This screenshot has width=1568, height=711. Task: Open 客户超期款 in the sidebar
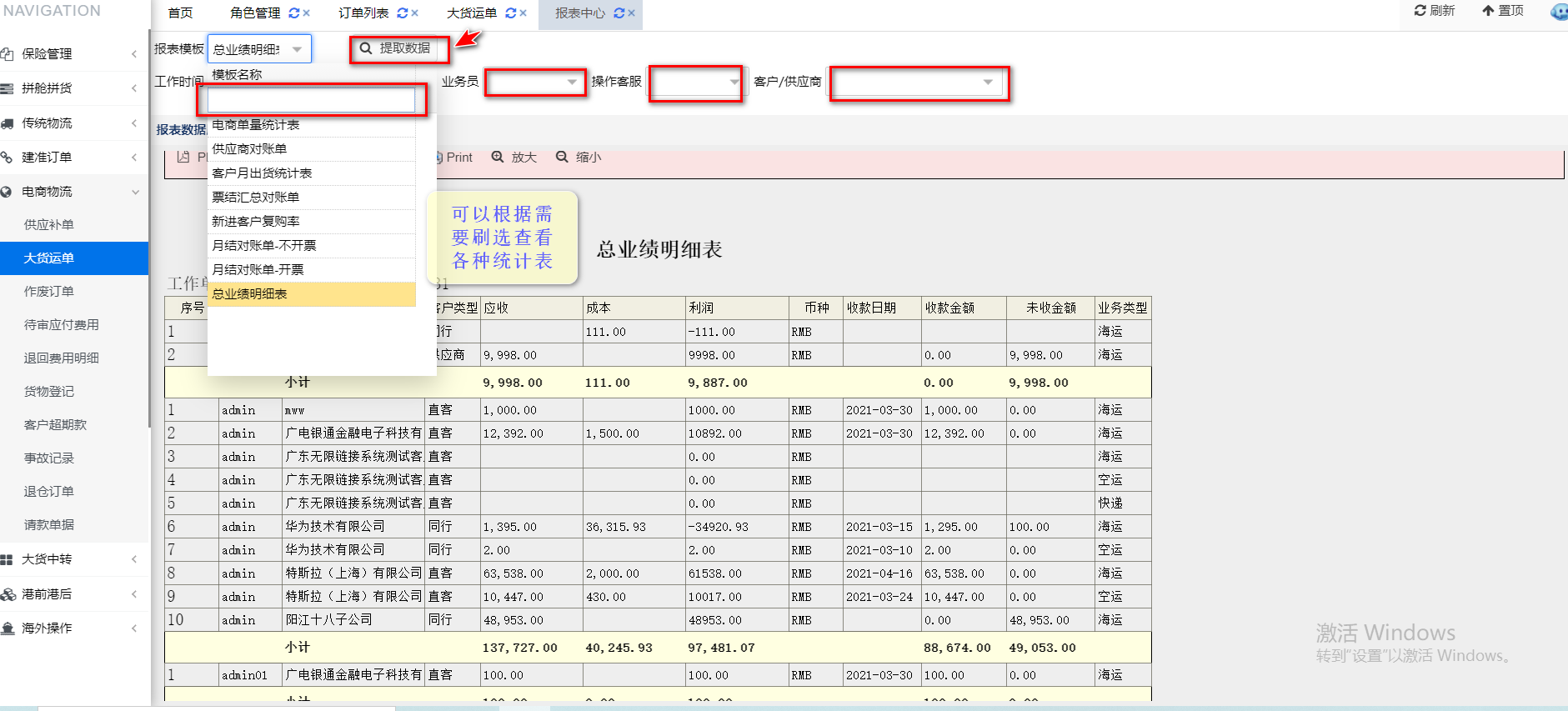tap(55, 425)
